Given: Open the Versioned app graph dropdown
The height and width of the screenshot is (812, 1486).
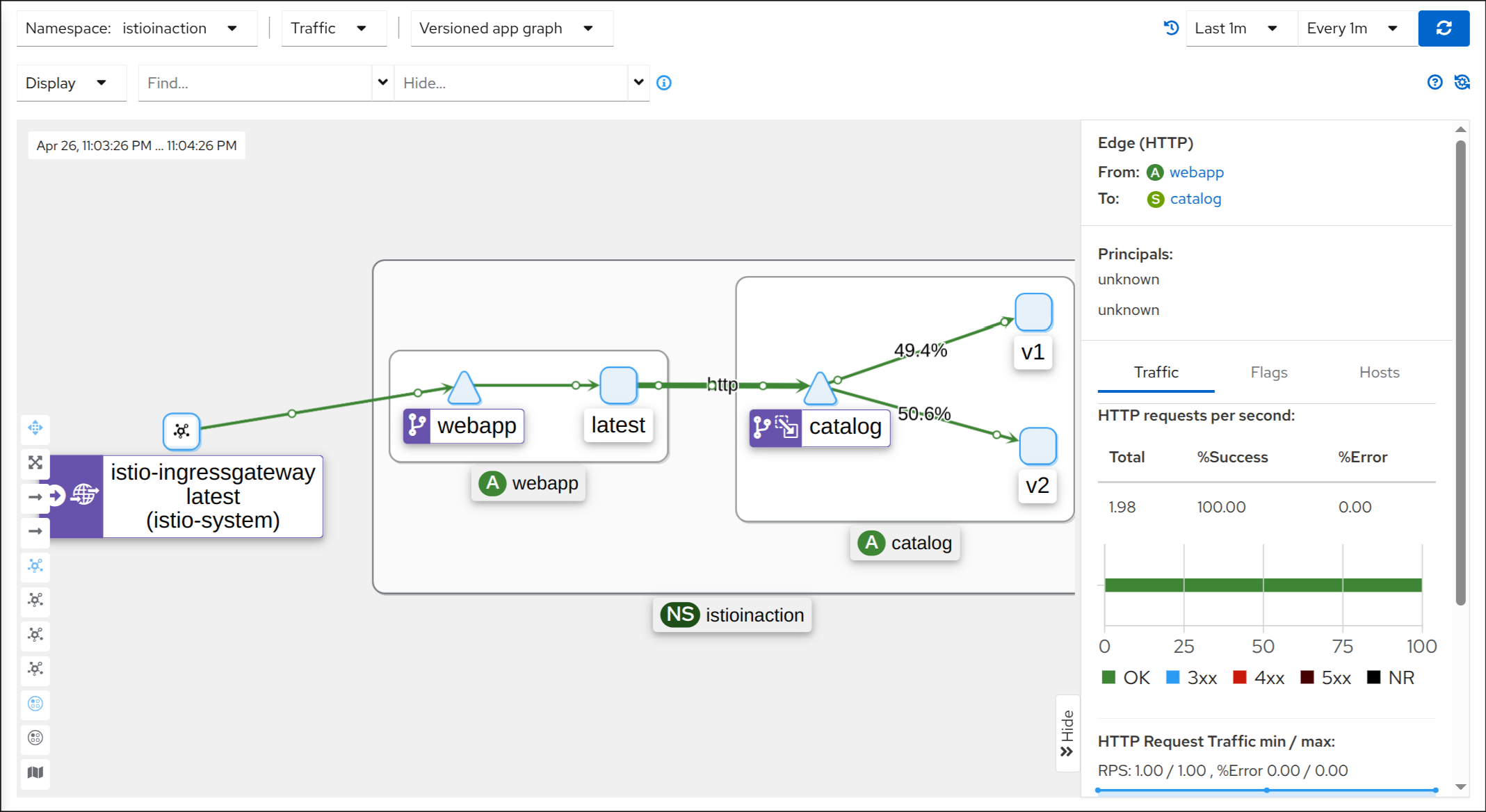Looking at the screenshot, I should [512, 29].
